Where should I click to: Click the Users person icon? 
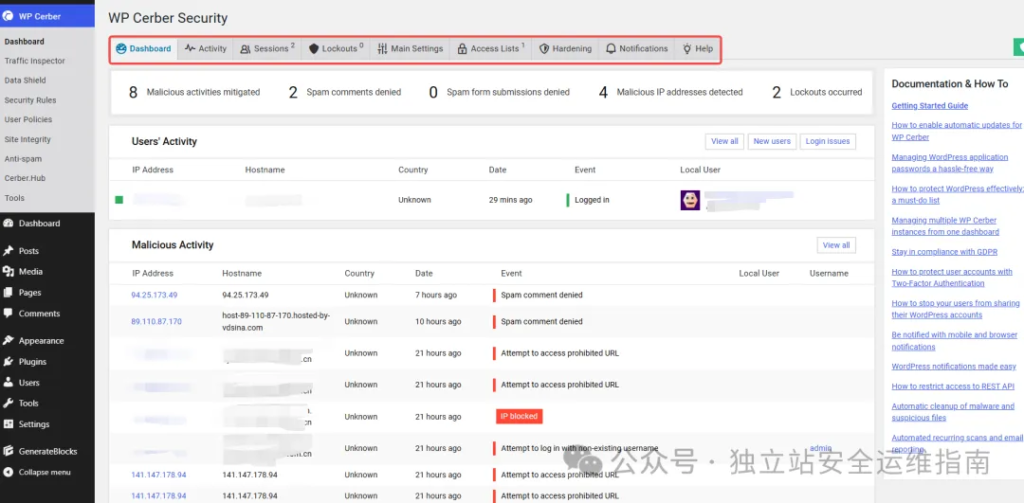[8, 383]
